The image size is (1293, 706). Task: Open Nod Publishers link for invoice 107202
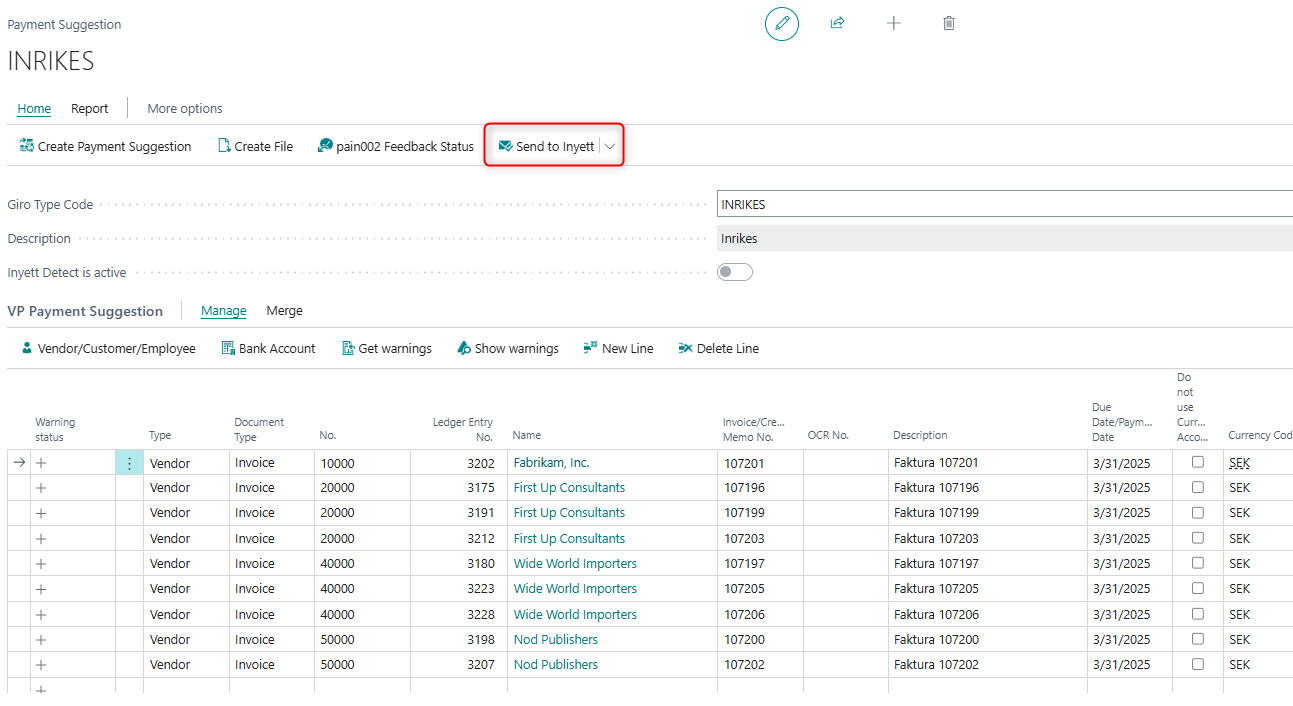click(x=556, y=665)
